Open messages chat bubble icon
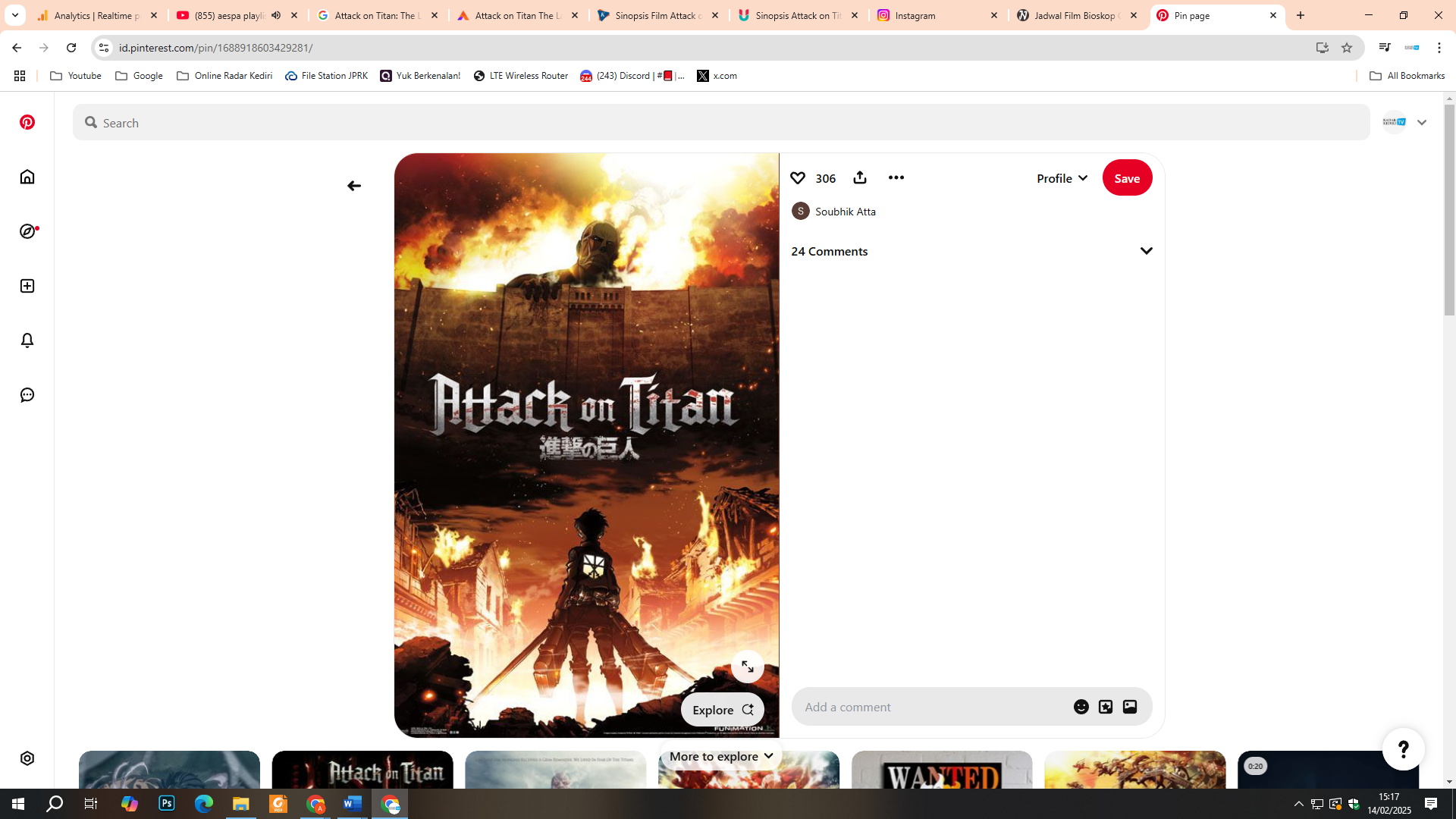The width and height of the screenshot is (1456, 819). (x=27, y=395)
